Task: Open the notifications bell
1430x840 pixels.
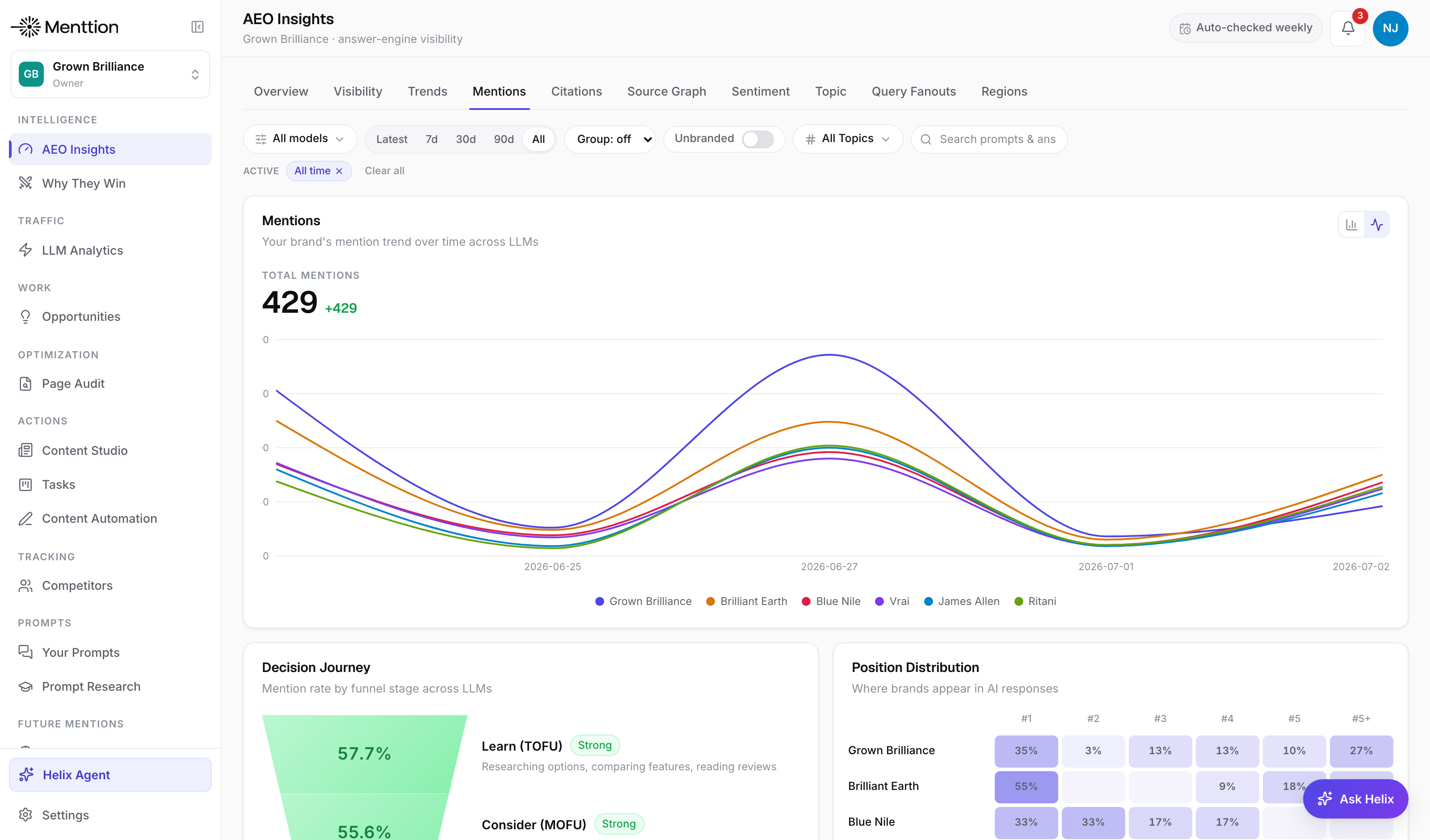Action: [1348, 28]
